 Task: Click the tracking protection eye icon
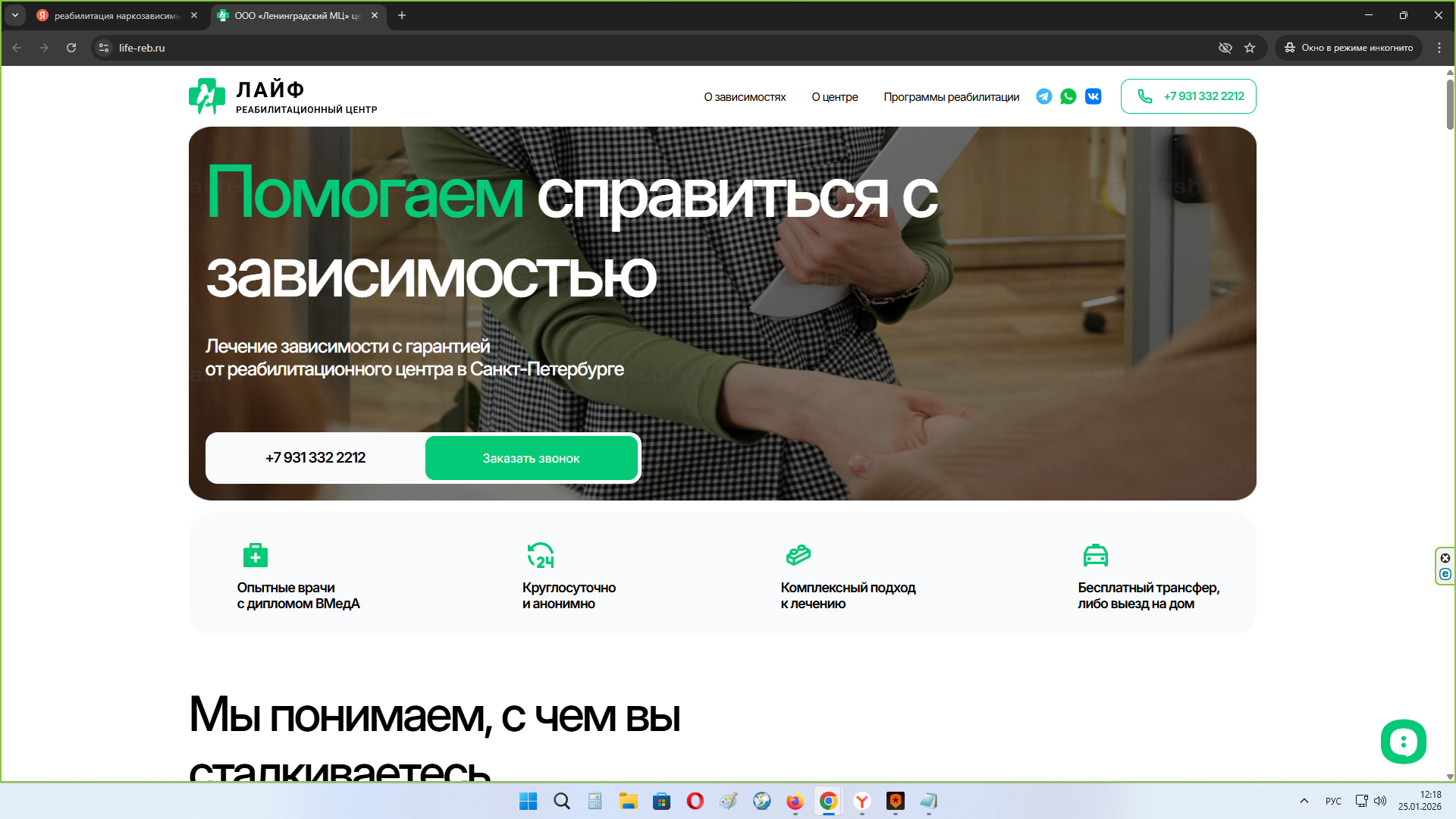click(1225, 48)
